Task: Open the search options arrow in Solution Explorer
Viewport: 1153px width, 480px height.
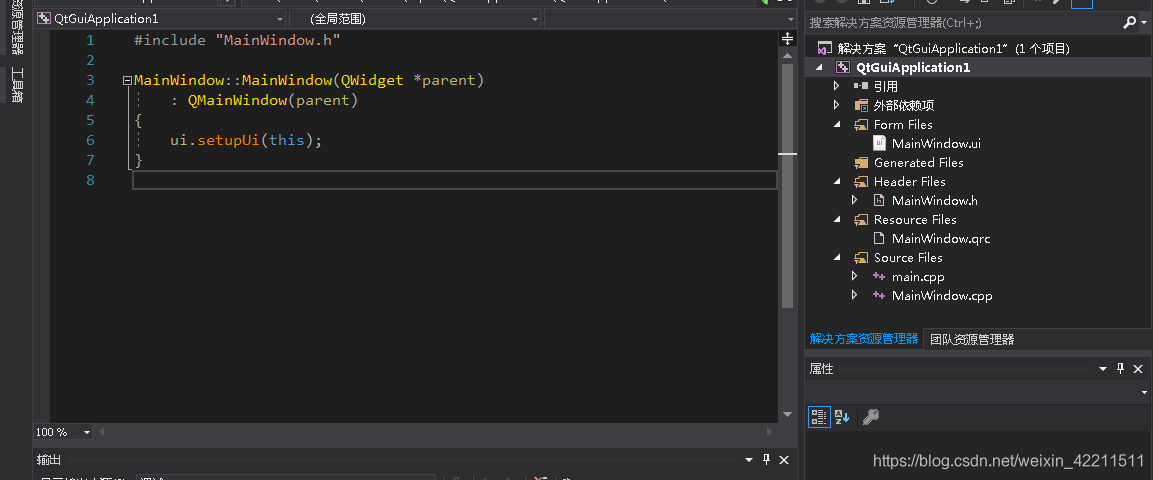Action: pyautogui.click(x=1144, y=23)
